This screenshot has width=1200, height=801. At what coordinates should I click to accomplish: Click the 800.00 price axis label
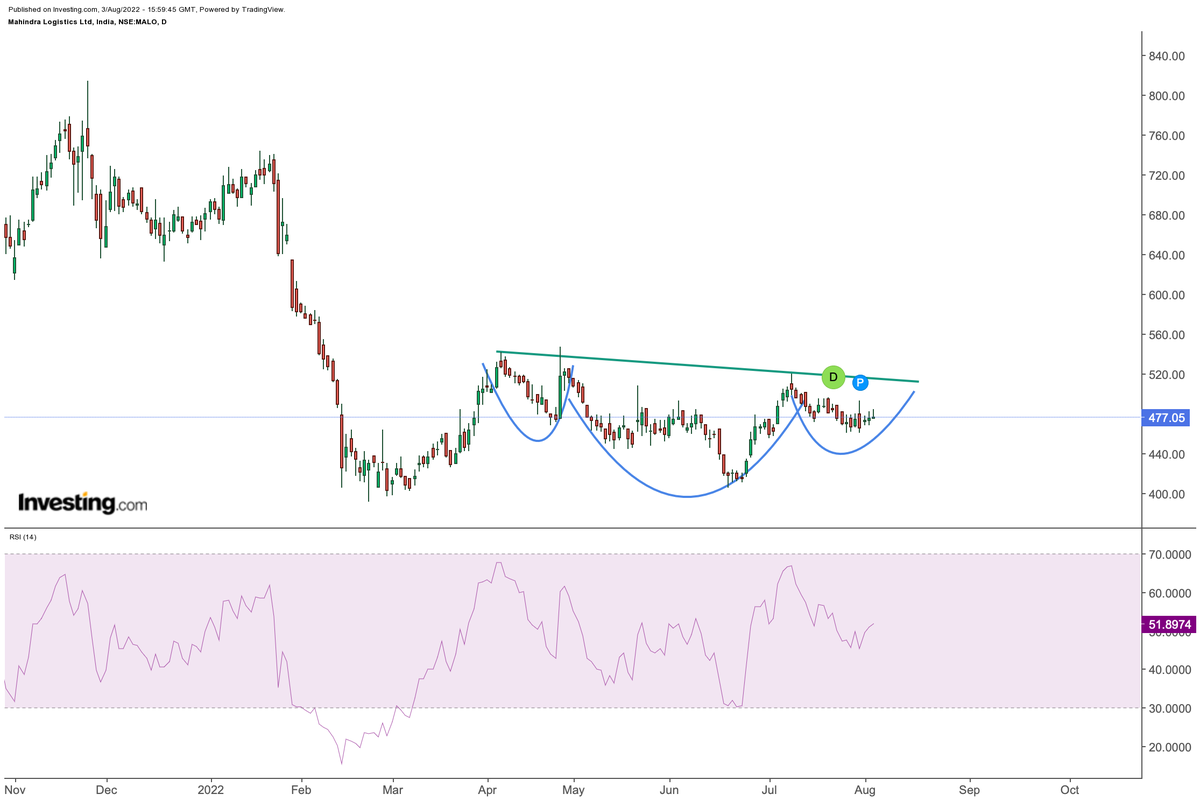click(x=1165, y=96)
